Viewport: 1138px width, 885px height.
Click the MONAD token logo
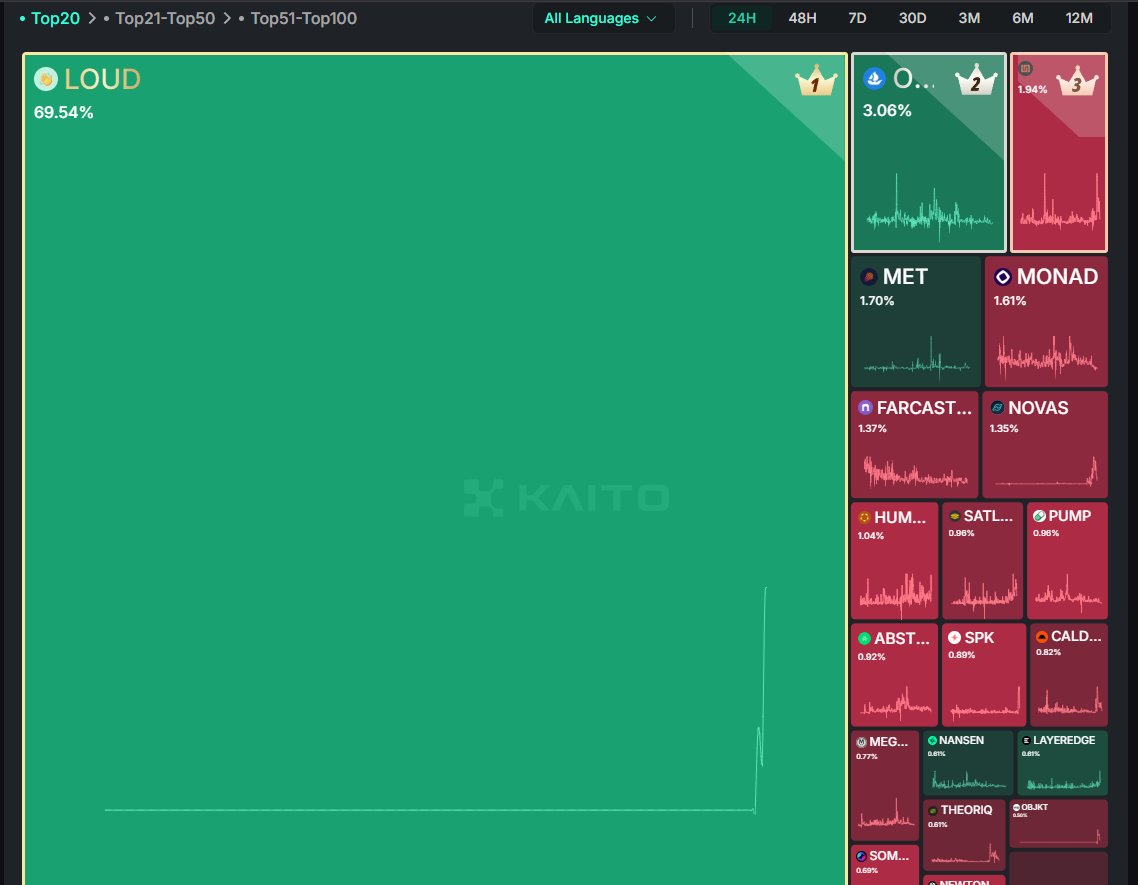(x=1003, y=277)
